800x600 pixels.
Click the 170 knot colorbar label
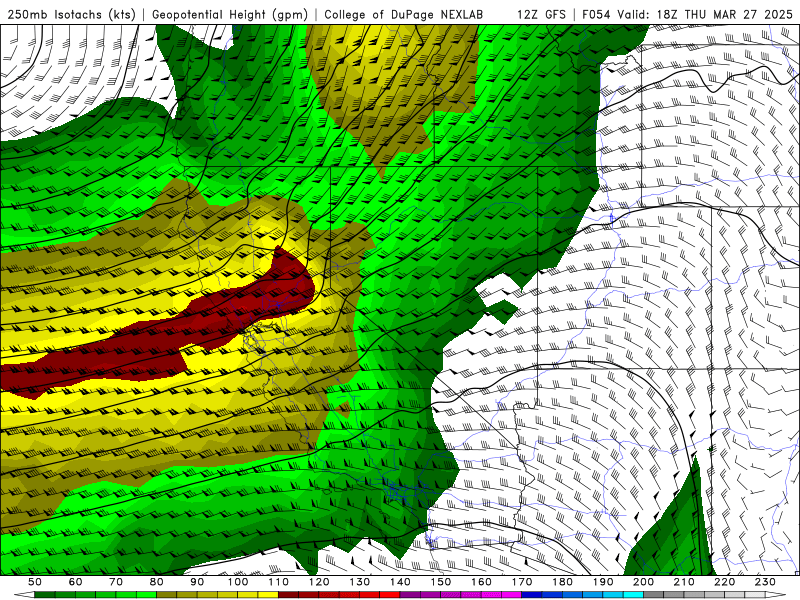tap(522, 582)
